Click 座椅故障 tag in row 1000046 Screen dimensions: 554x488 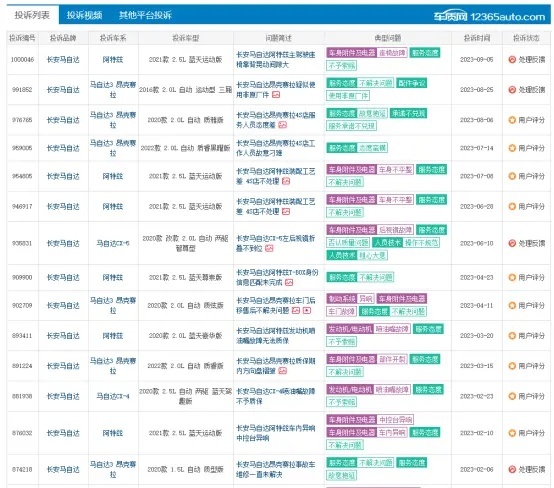[392, 53]
